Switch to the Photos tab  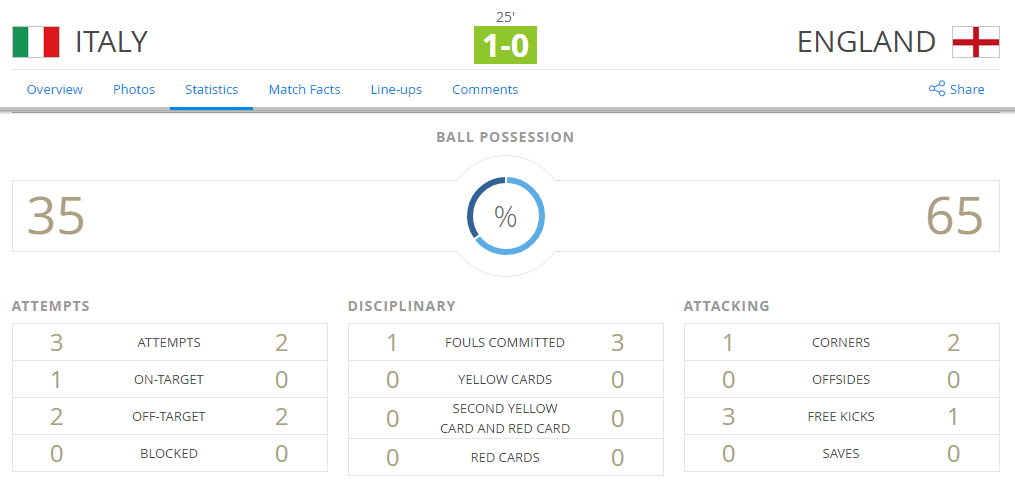pos(134,89)
